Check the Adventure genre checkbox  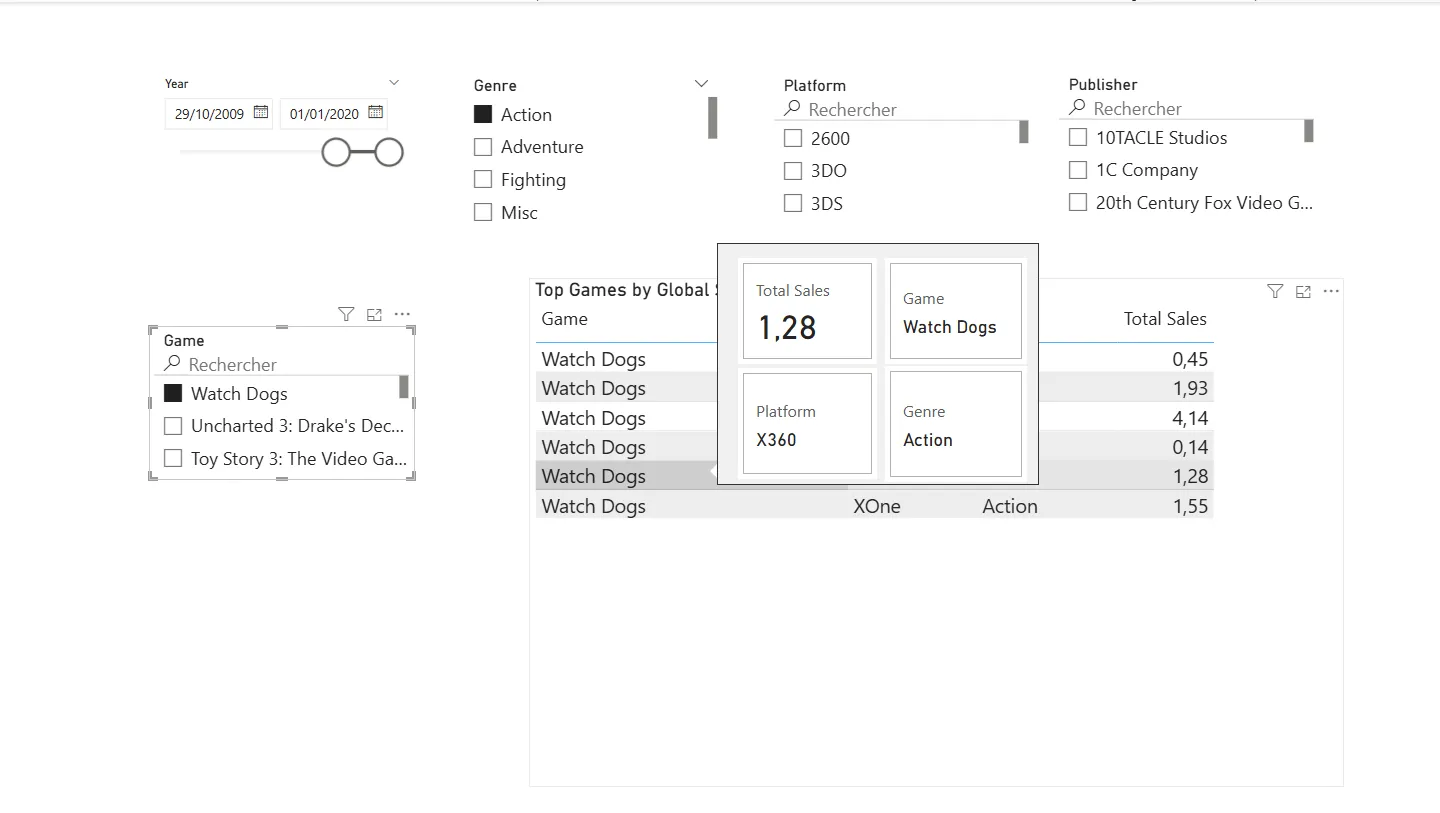(483, 147)
